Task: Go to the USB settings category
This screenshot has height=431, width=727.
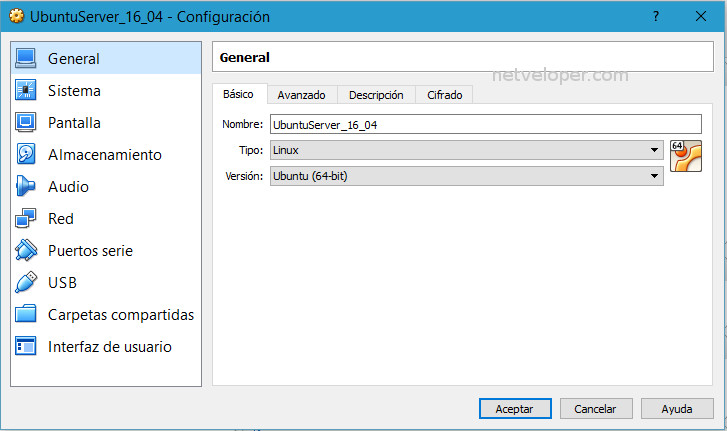Action: tap(106, 282)
